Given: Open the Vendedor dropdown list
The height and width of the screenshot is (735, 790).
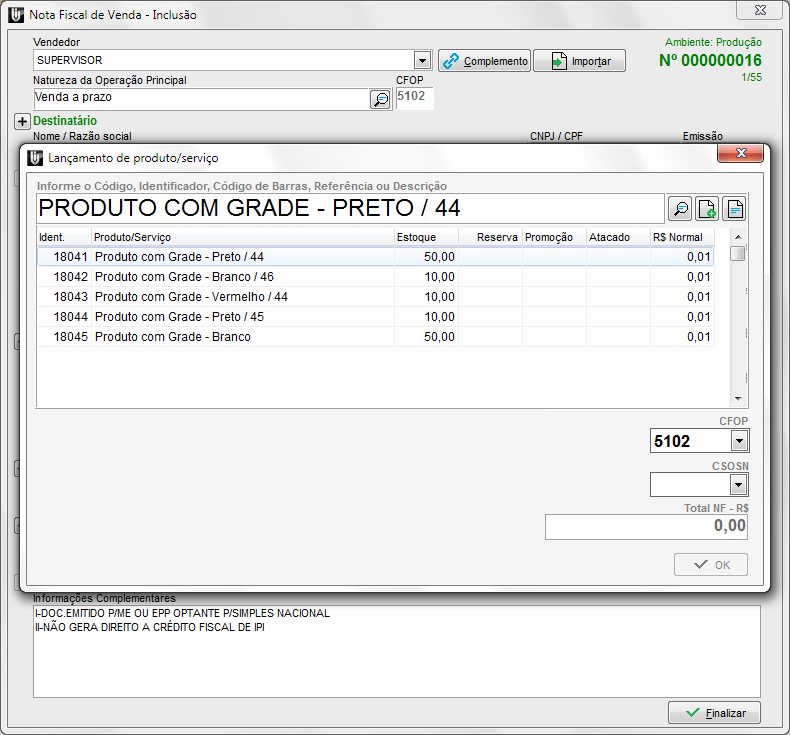Looking at the screenshot, I should click(422, 61).
